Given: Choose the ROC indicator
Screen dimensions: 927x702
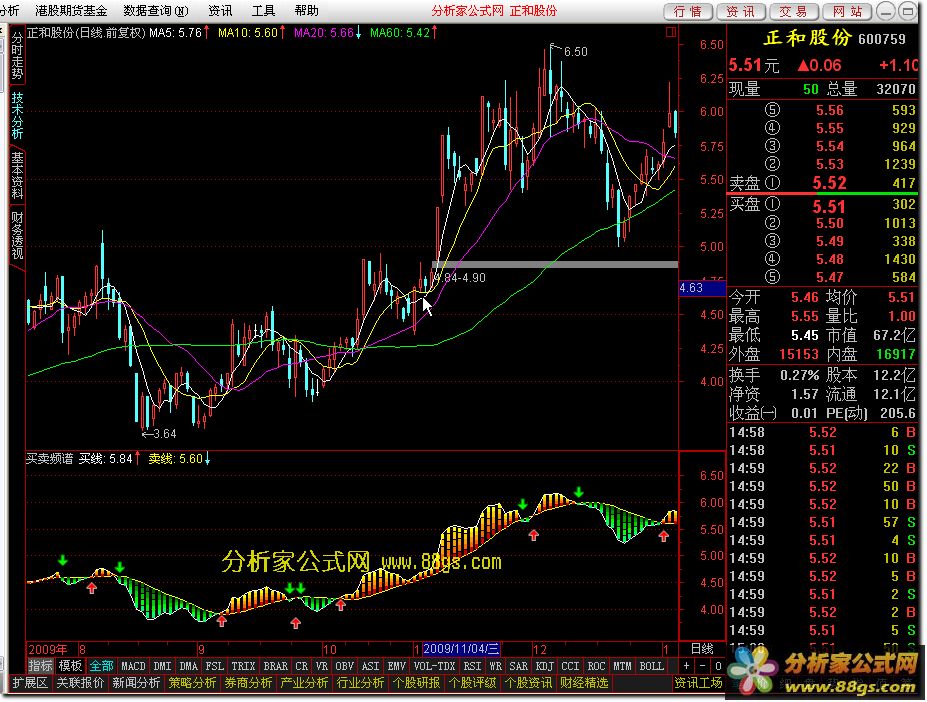Looking at the screenshot, I should (x=596, y=666).
